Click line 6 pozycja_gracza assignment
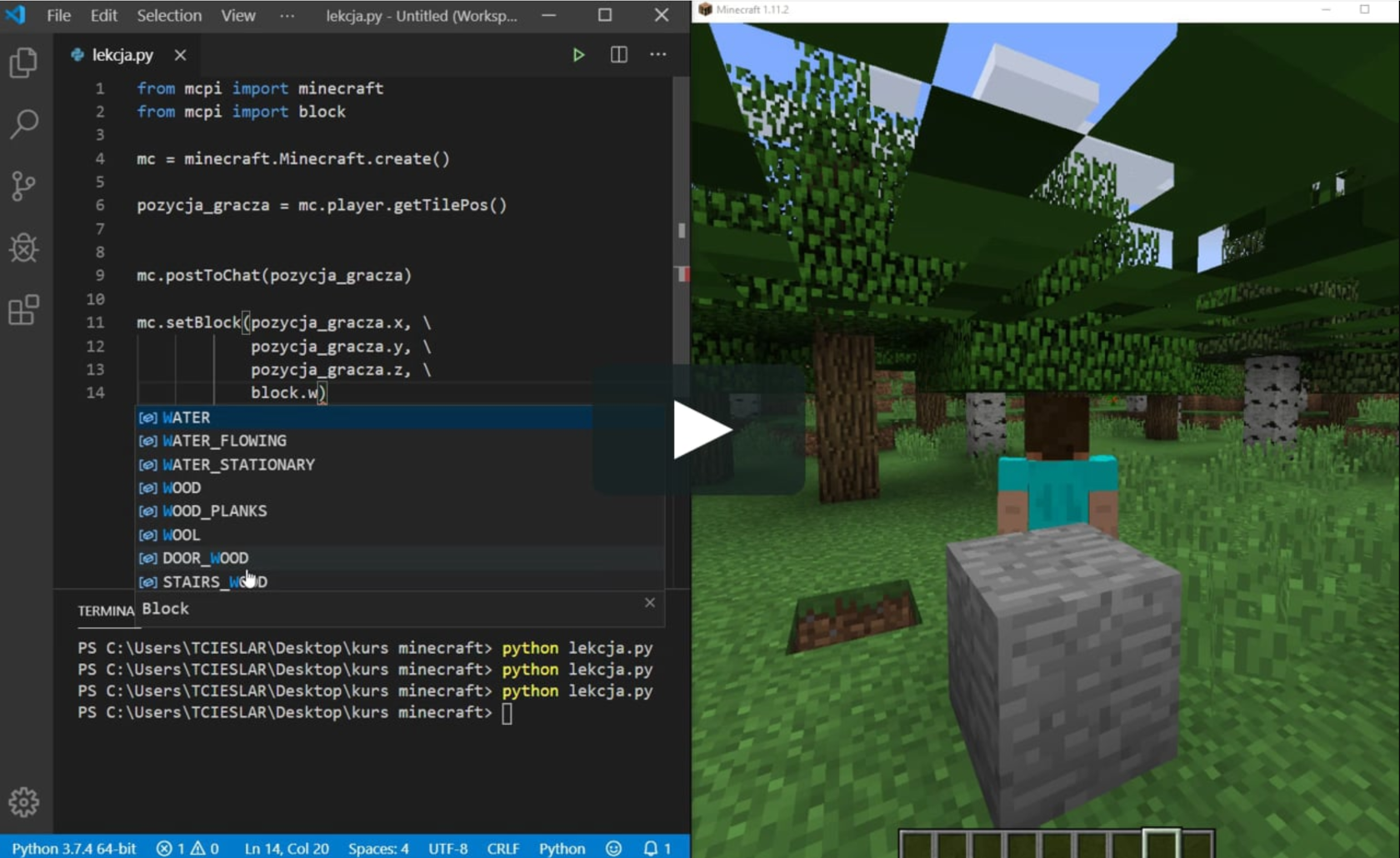The height and width of the screenshot is (858, 1400). [322, 205]
